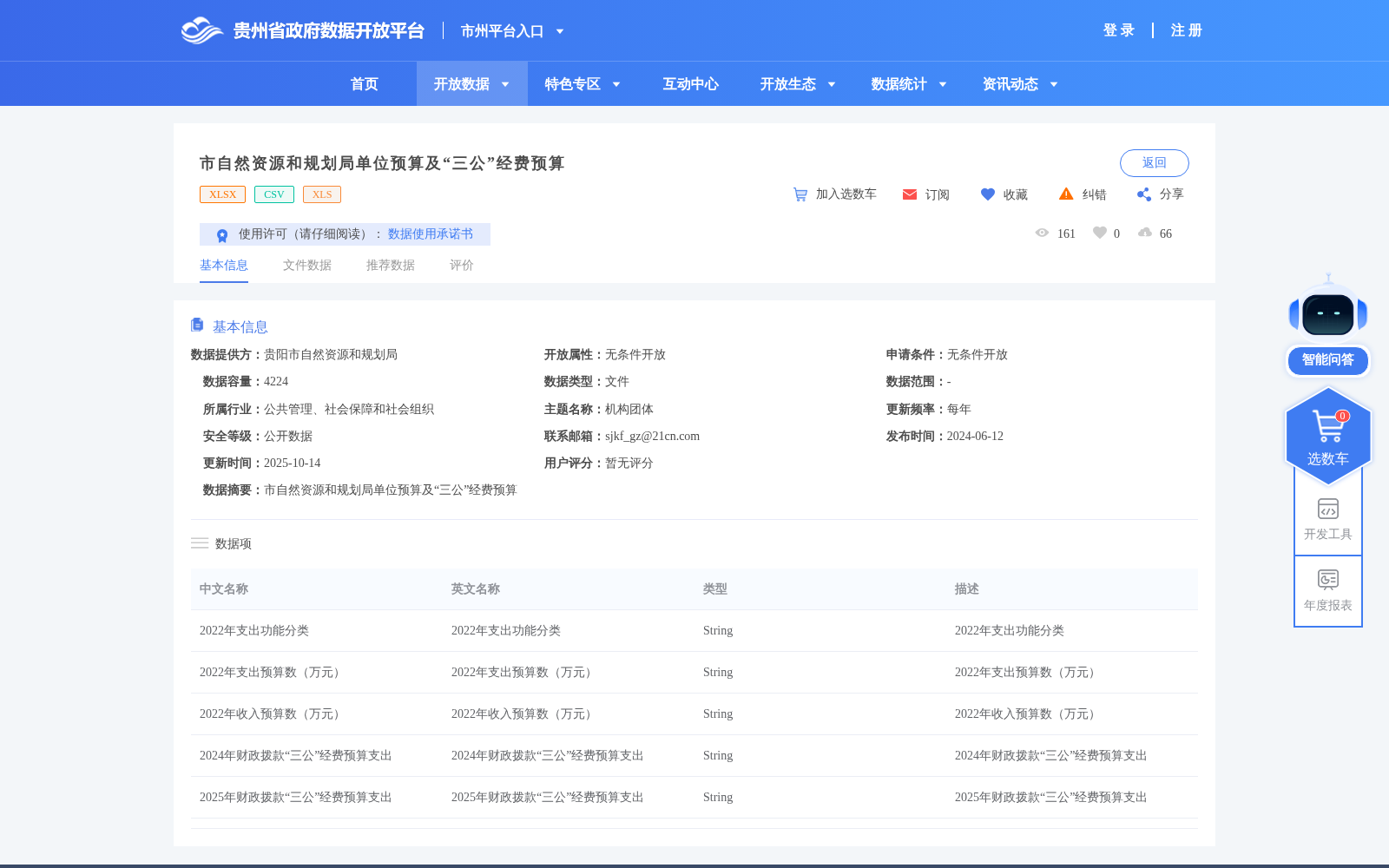Click the Guizhou platform logo icon
This screenshot has width=1389, height=868.
(x=202, y=30)
